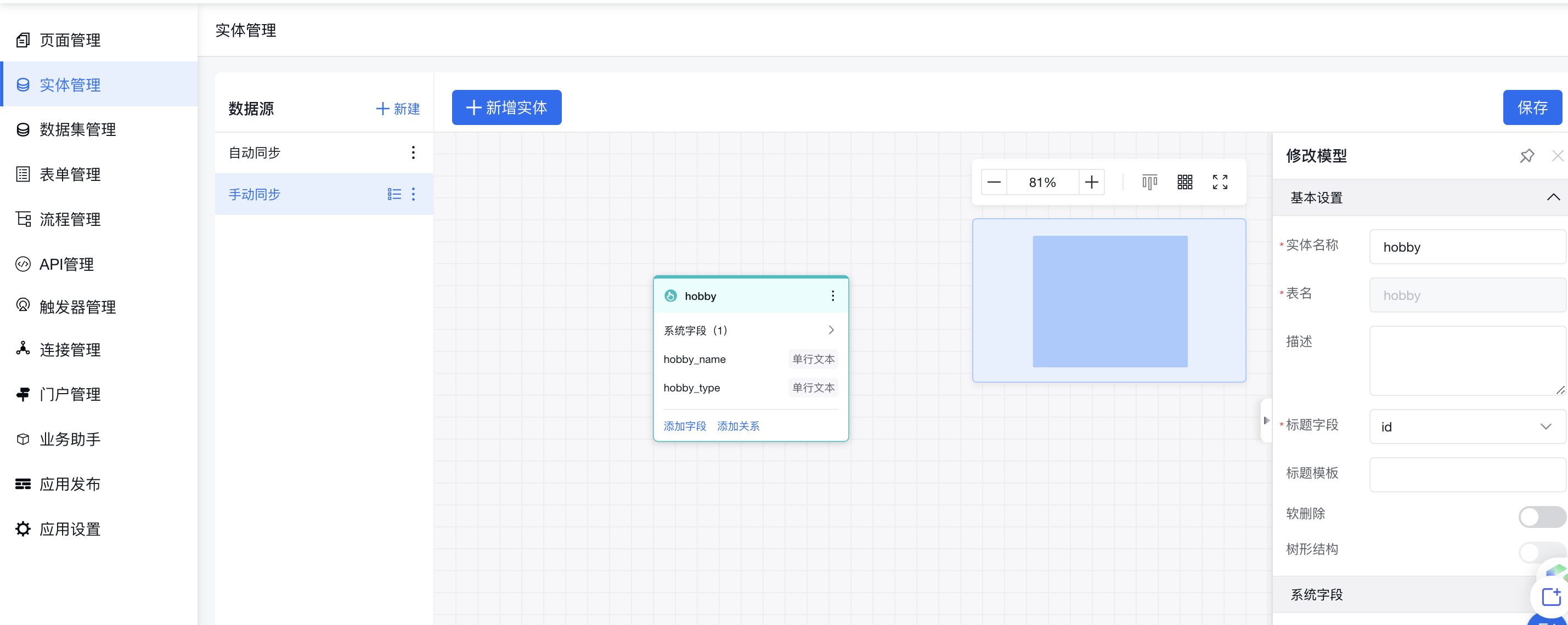Select 实体管理 menu item
Screen dimensions: 1568x625
click(99, 84)
